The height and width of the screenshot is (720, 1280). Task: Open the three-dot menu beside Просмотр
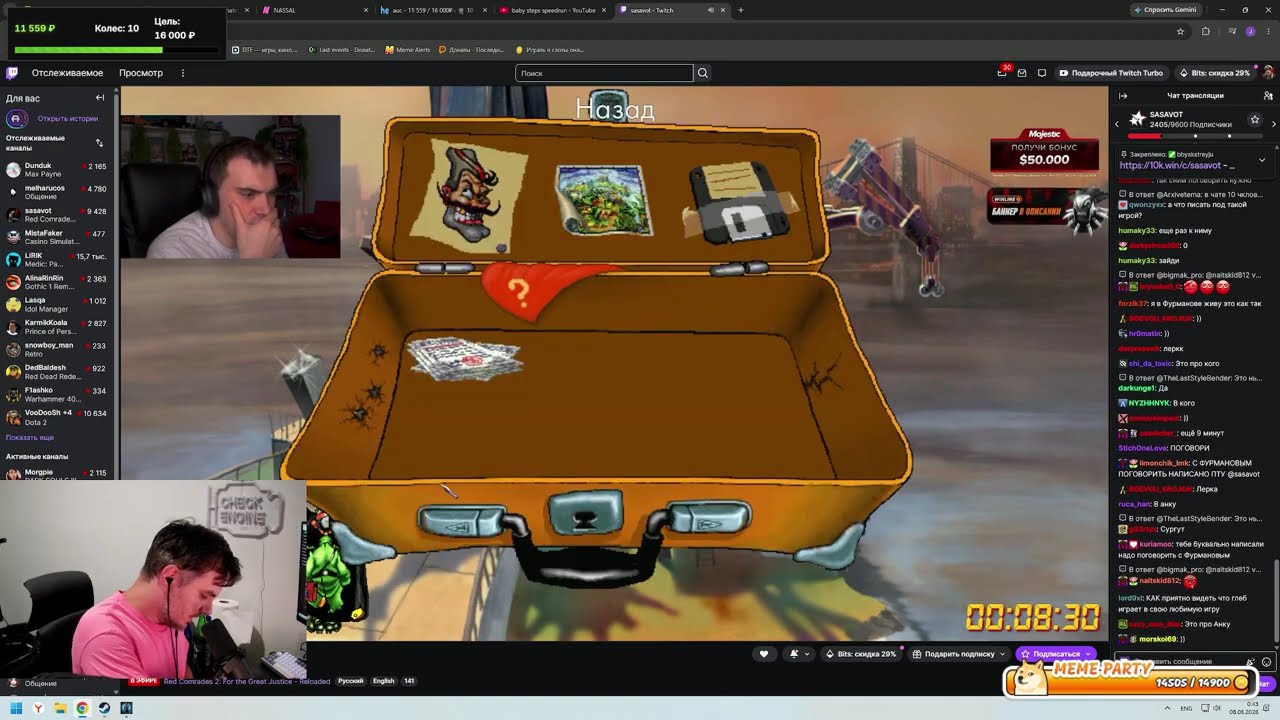click(183, 73)
